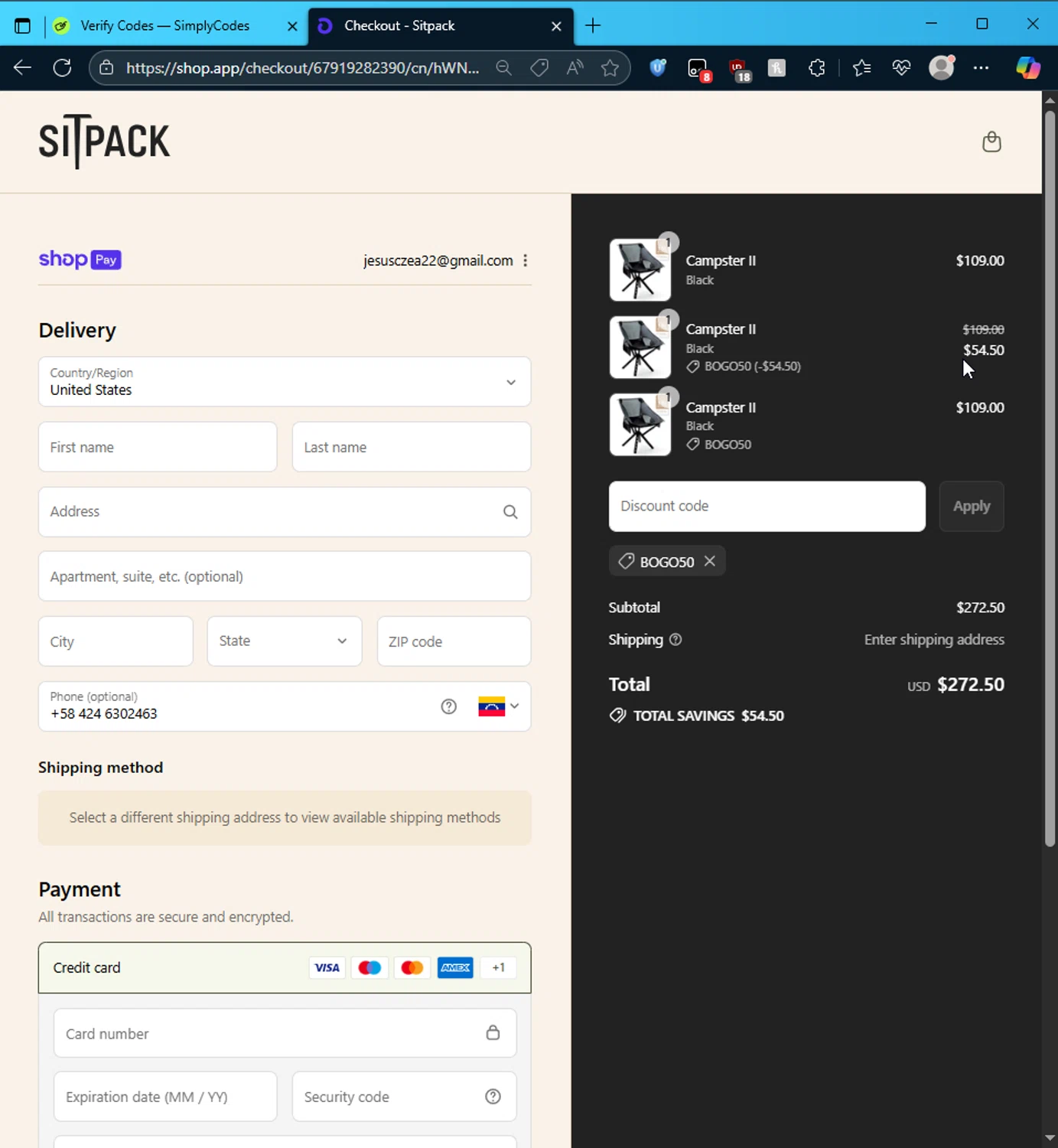Click the TOTAL SAVINGS $54.50 text
The height and width of the screenshot is (1148, 1058).
(x=708, y=716)
